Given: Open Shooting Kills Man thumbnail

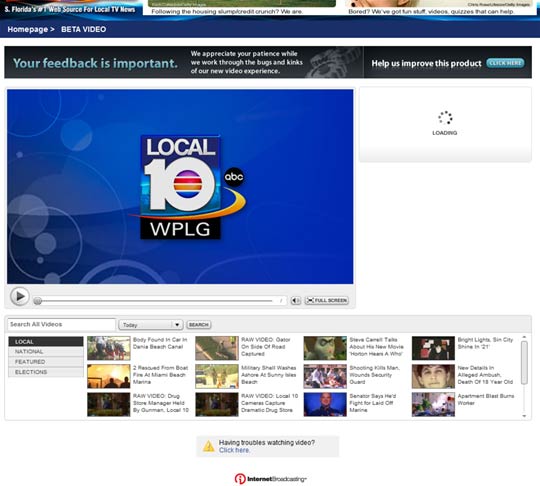Looking at the screenshot, I should point(325,376).
